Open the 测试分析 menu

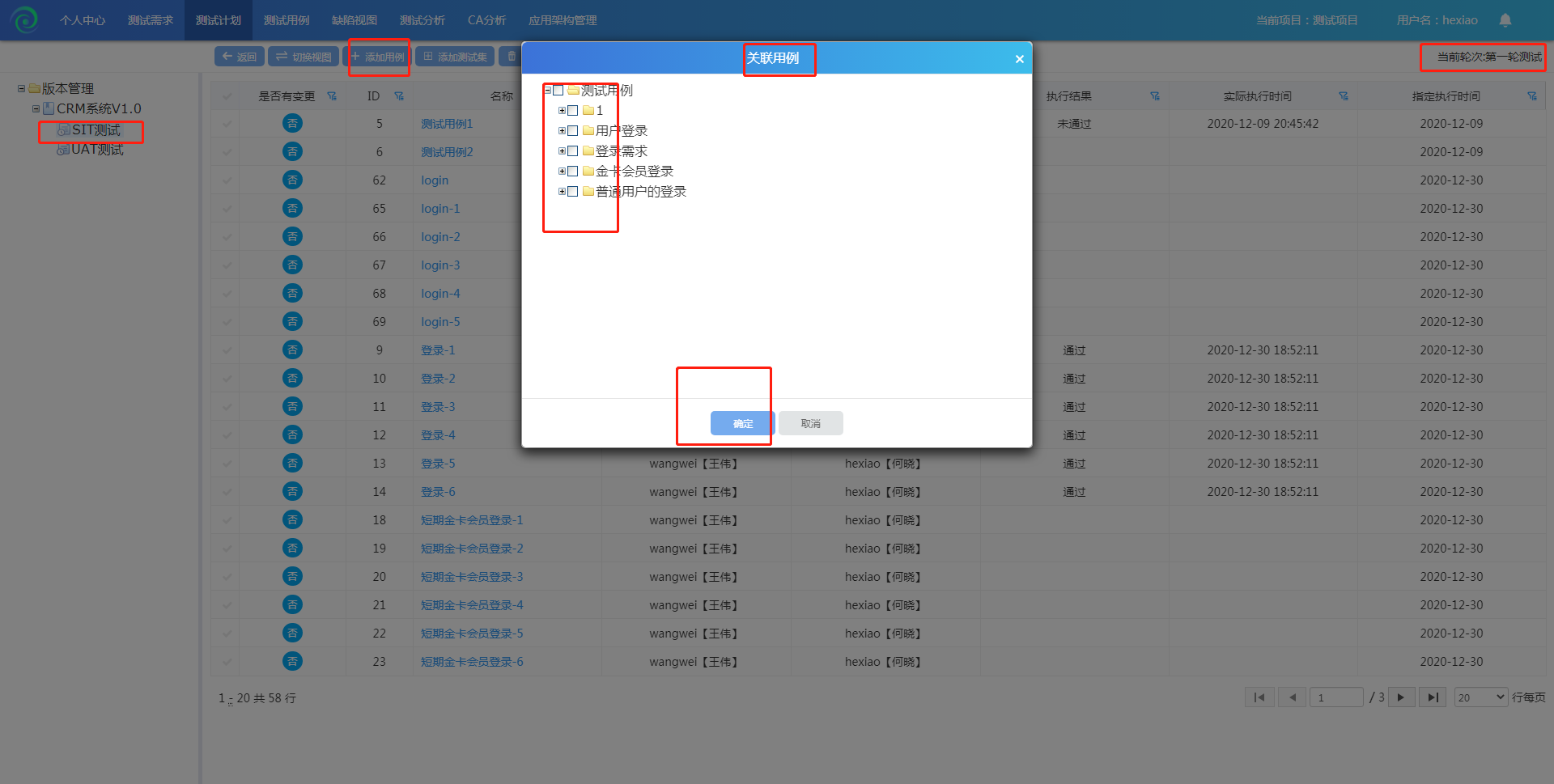422,20
